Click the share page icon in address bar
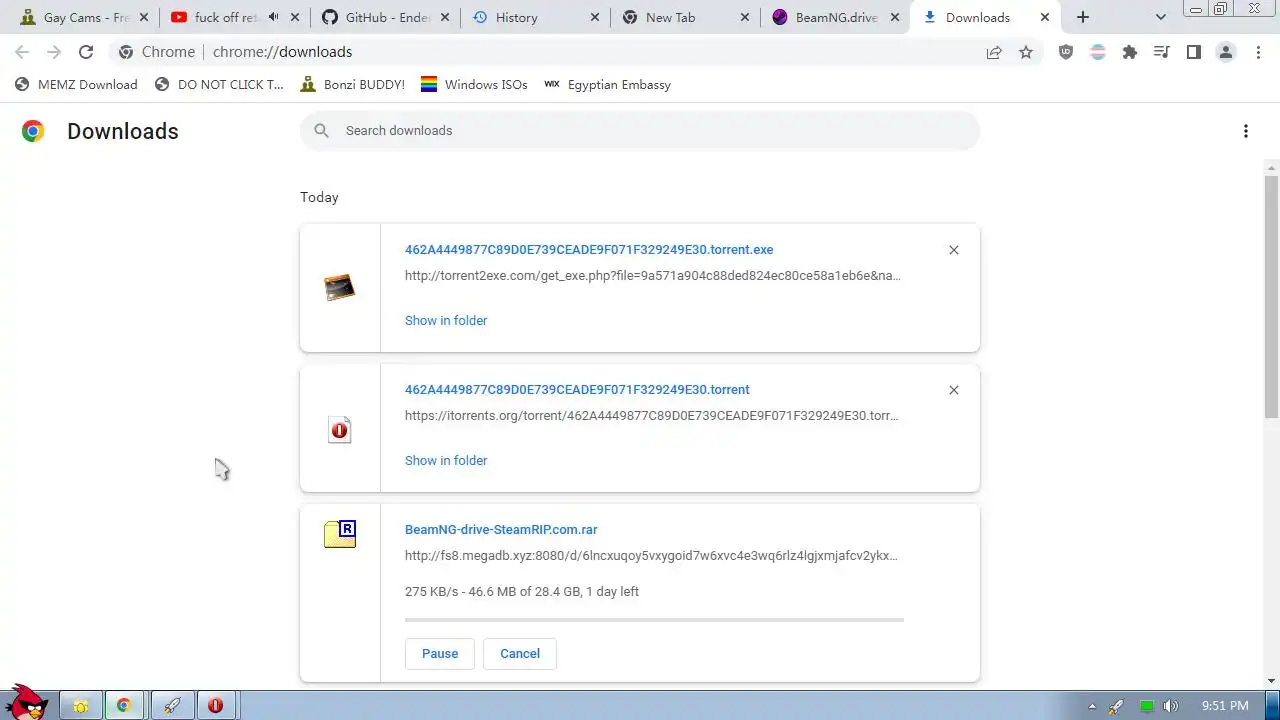The image size is (1280, 720). pyautogui.click(x=994, y=52)
